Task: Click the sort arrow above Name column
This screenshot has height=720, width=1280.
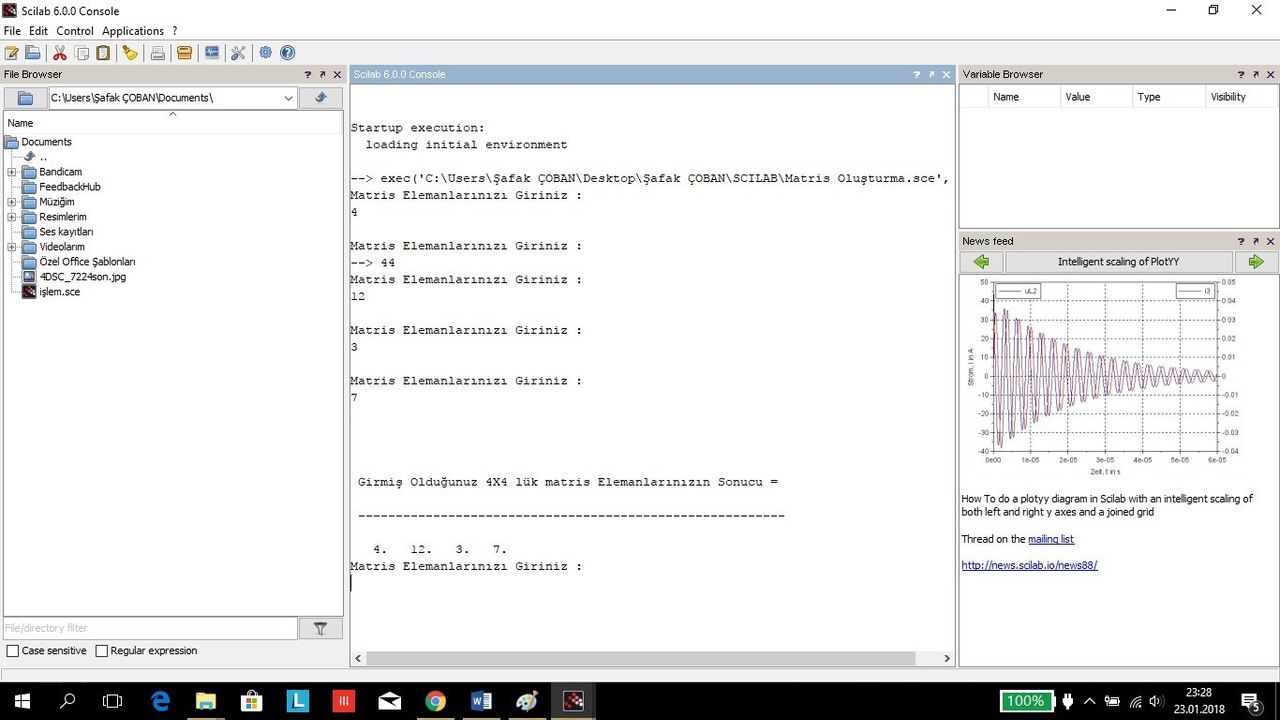Action: [173, 114]
